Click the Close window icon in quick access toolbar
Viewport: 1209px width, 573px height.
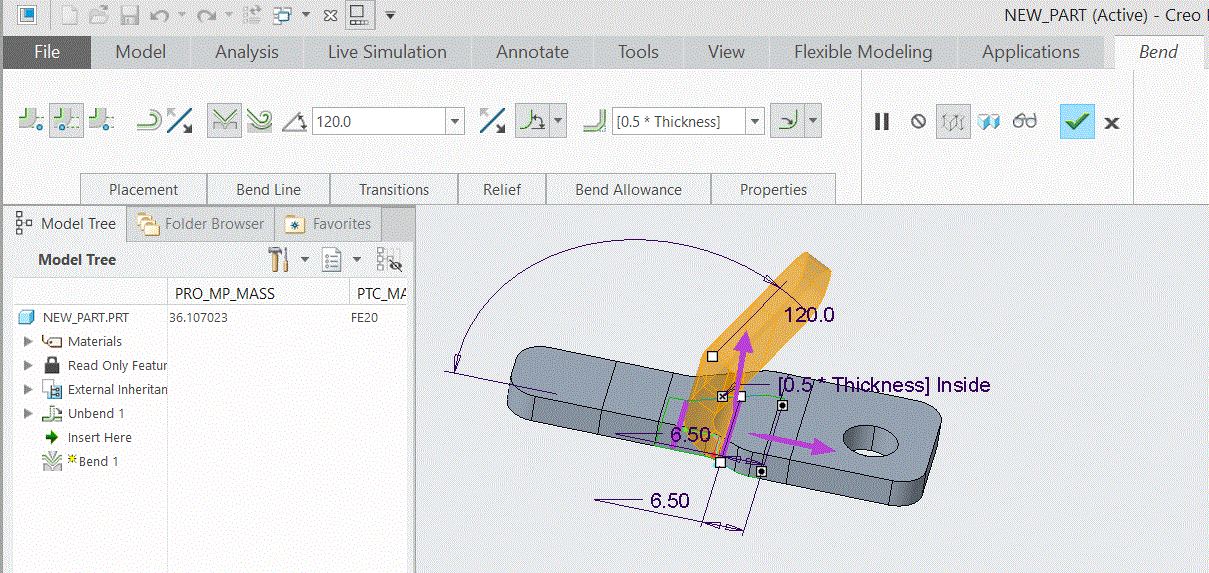point(331,15)
